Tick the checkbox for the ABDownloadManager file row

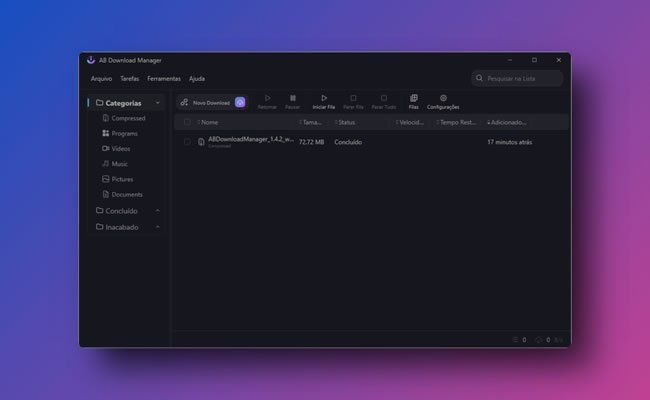[187, 142]
